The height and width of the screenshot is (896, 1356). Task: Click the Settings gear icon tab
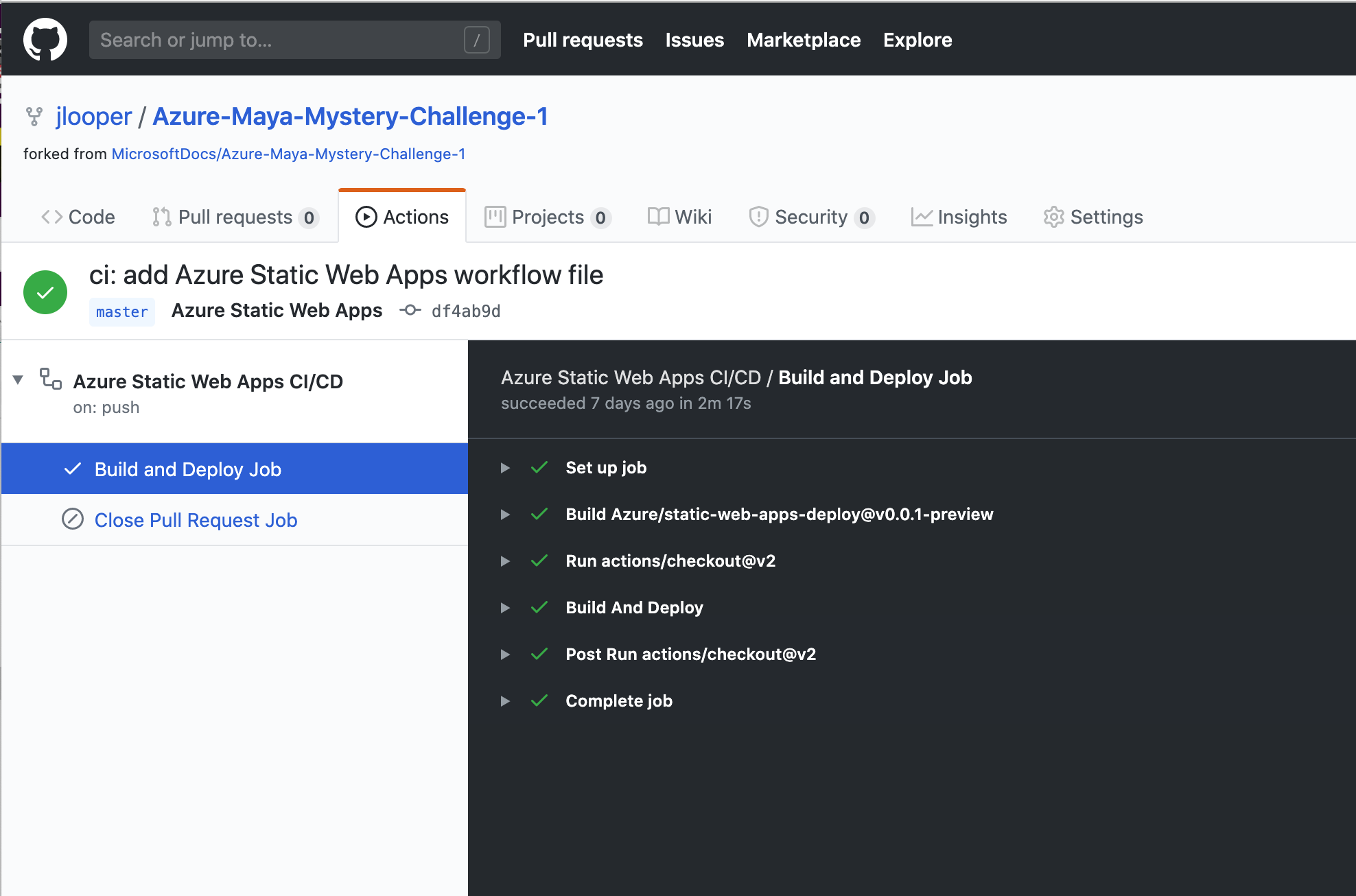1053,217
